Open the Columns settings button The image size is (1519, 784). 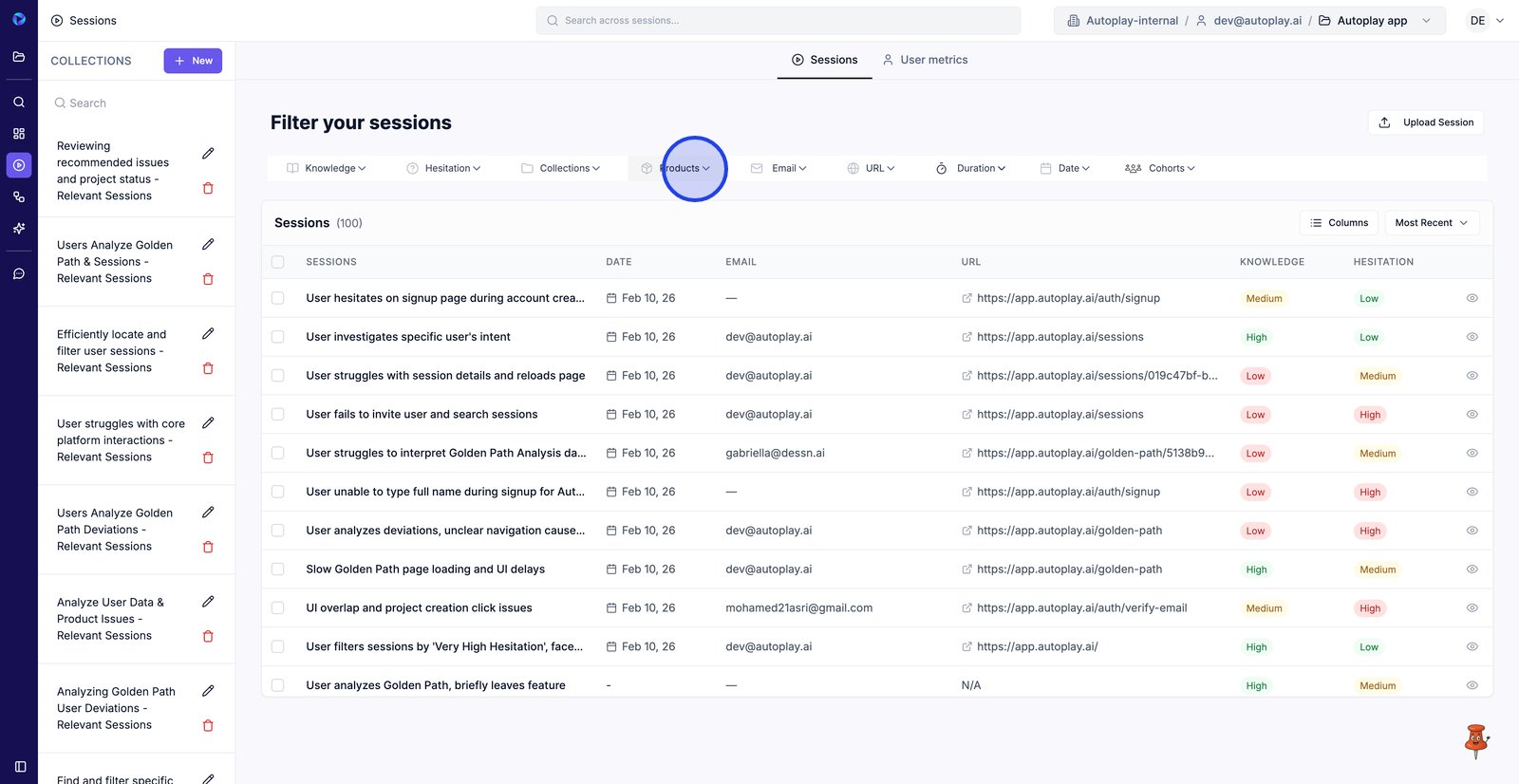[1339, 223]
